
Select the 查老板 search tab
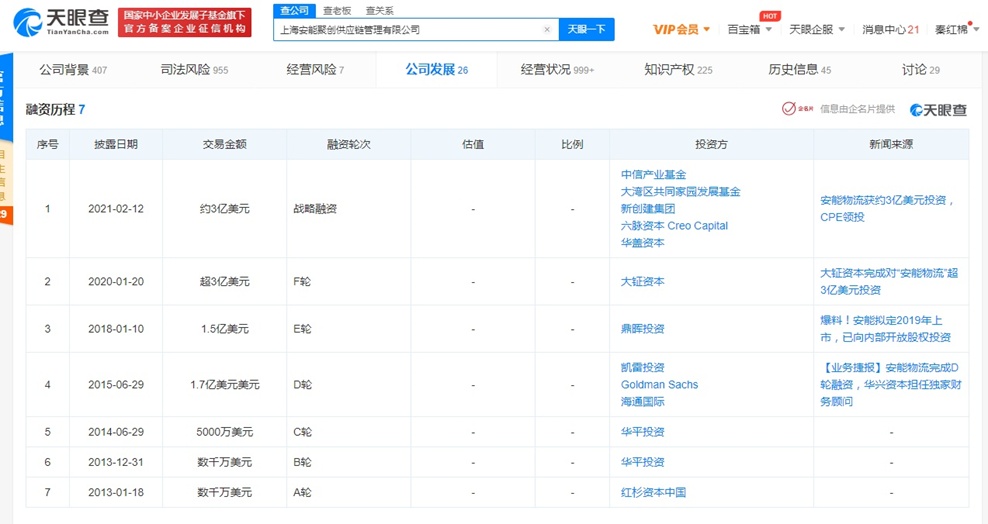click(337, 11)
